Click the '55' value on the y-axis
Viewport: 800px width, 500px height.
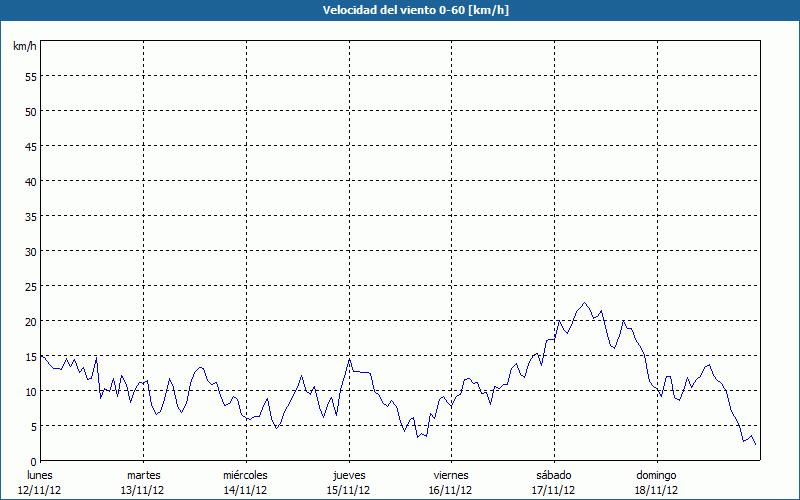[x=30, y=76]
